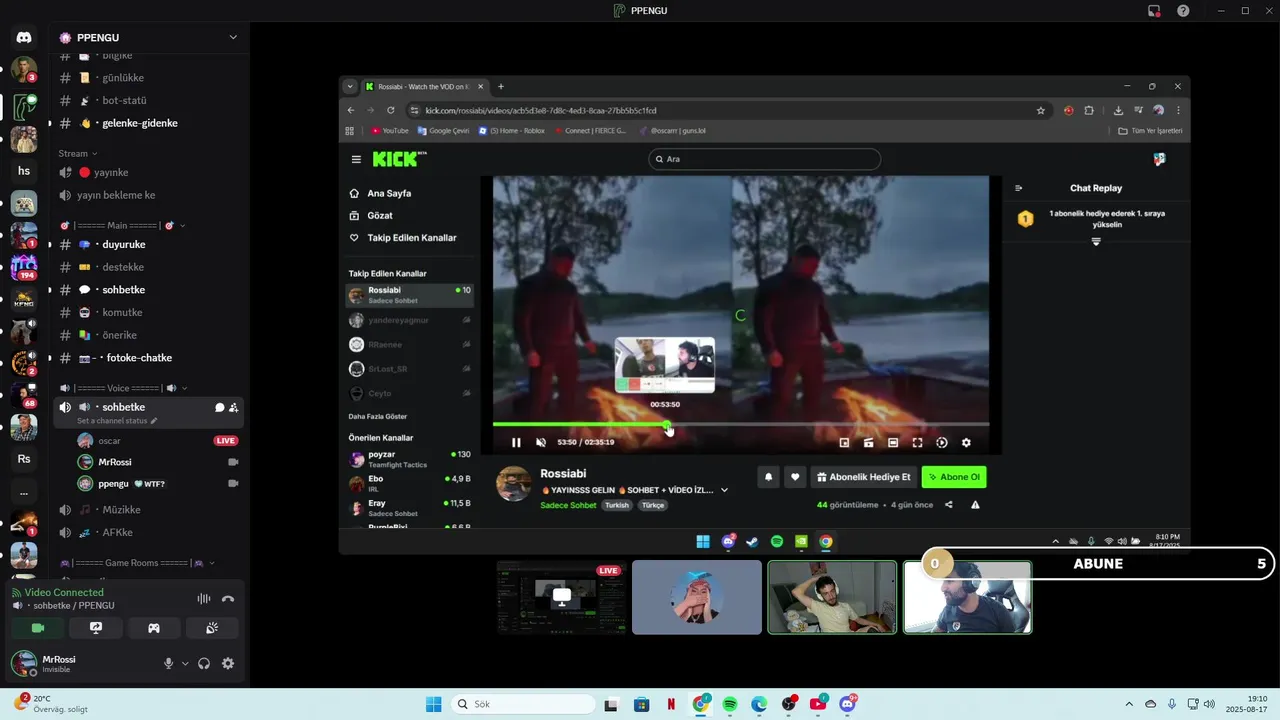Open Spotify from the taskbar
This screenshot has height=720, width=1280.
(x=730, y=704)
